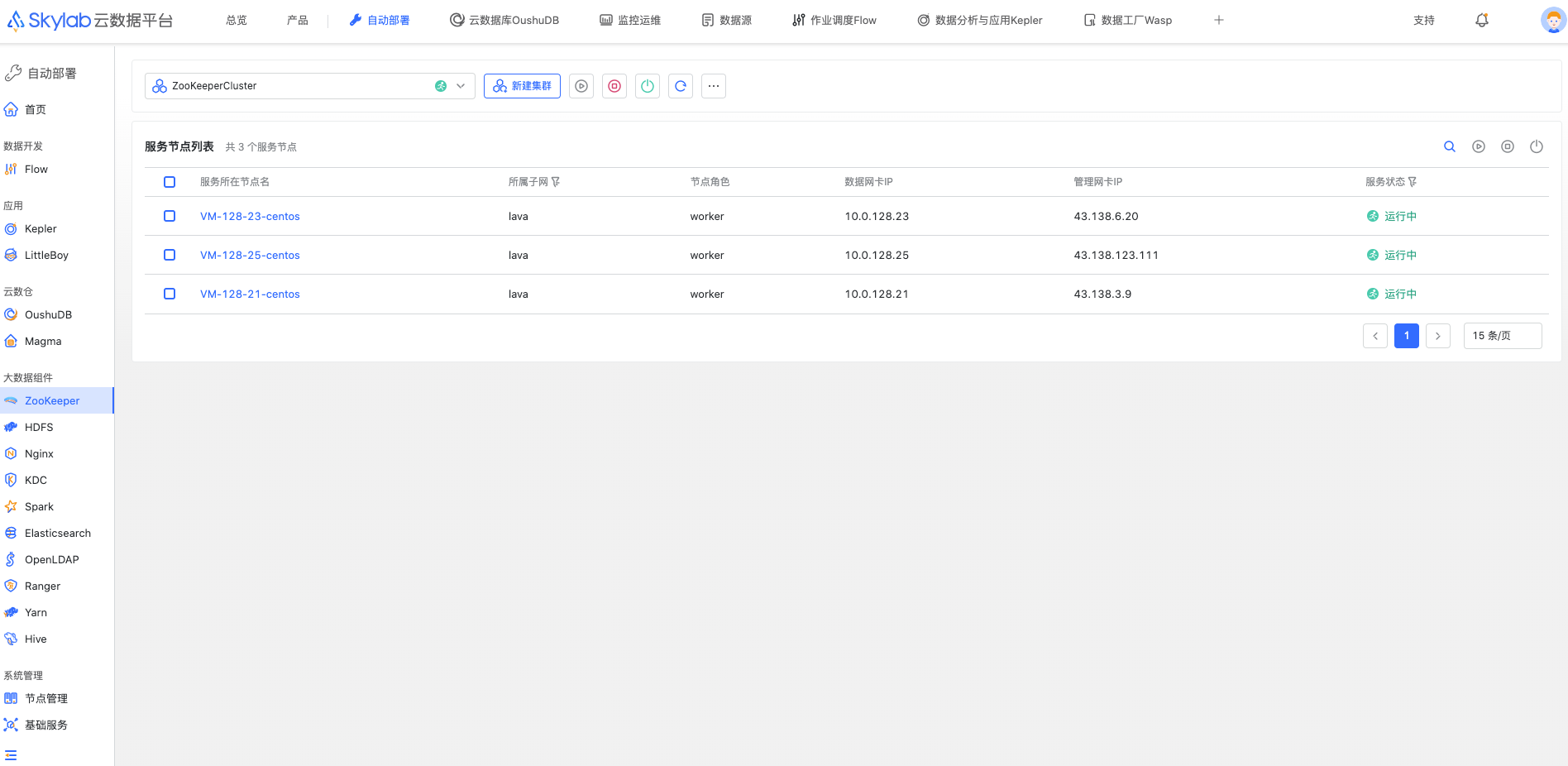Check the VM-128-21-centos row checkbox
Viewport: 1568px width, 766px height.
[170, 294]
